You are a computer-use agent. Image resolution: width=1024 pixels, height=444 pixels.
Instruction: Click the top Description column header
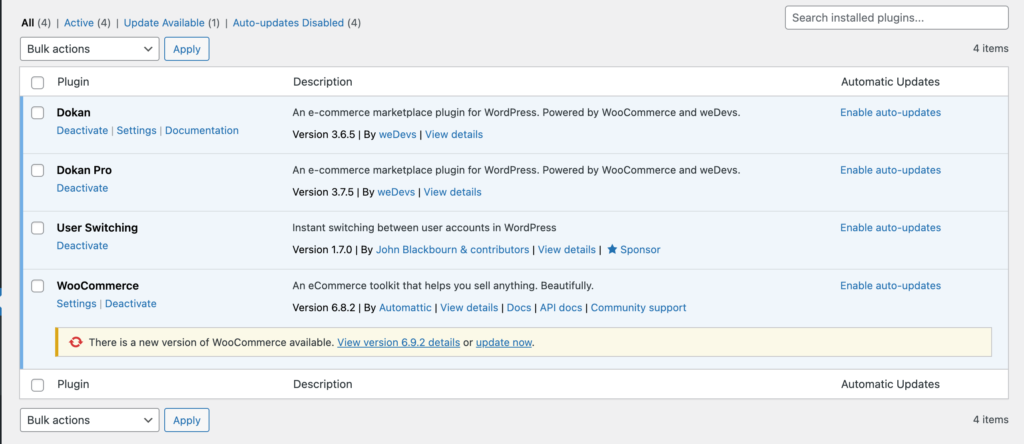tap(323, 82)
